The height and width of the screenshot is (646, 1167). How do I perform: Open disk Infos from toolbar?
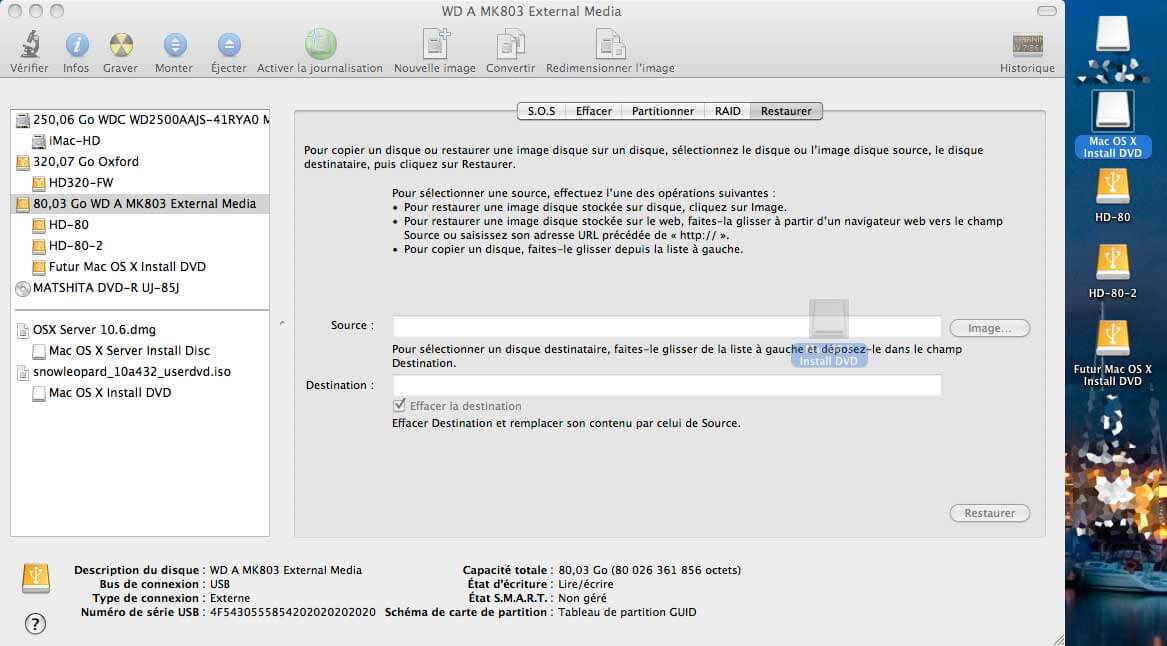pyautogui.click(x=76, y=45)
